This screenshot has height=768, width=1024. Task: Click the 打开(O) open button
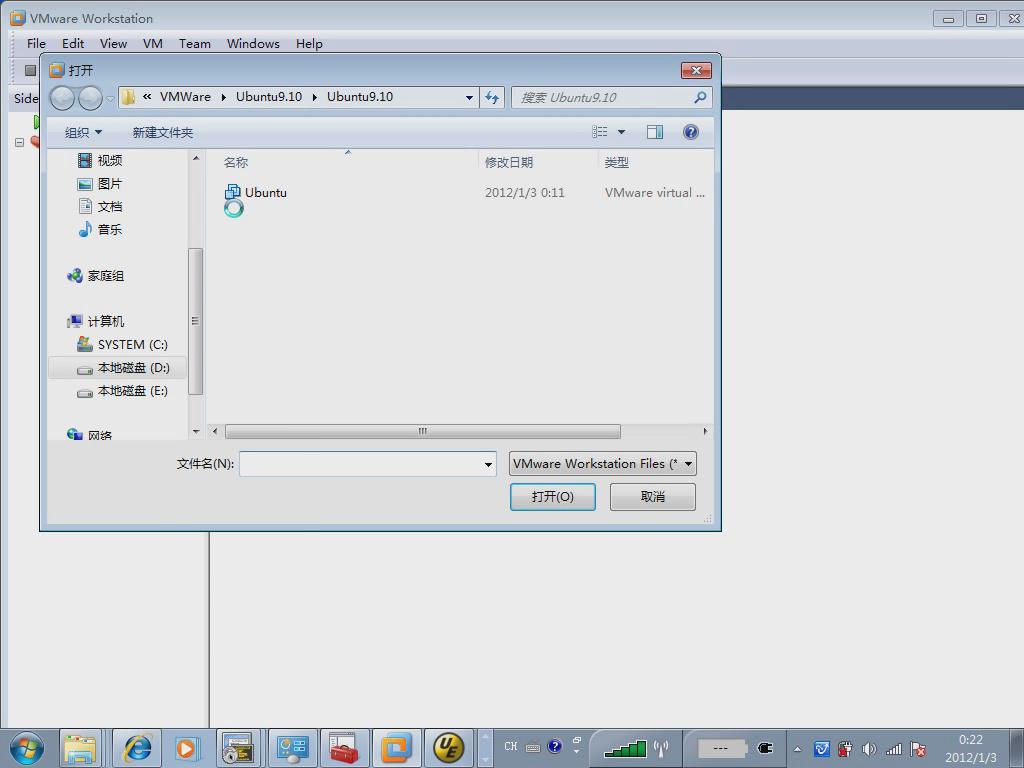(x=552, y=497)
